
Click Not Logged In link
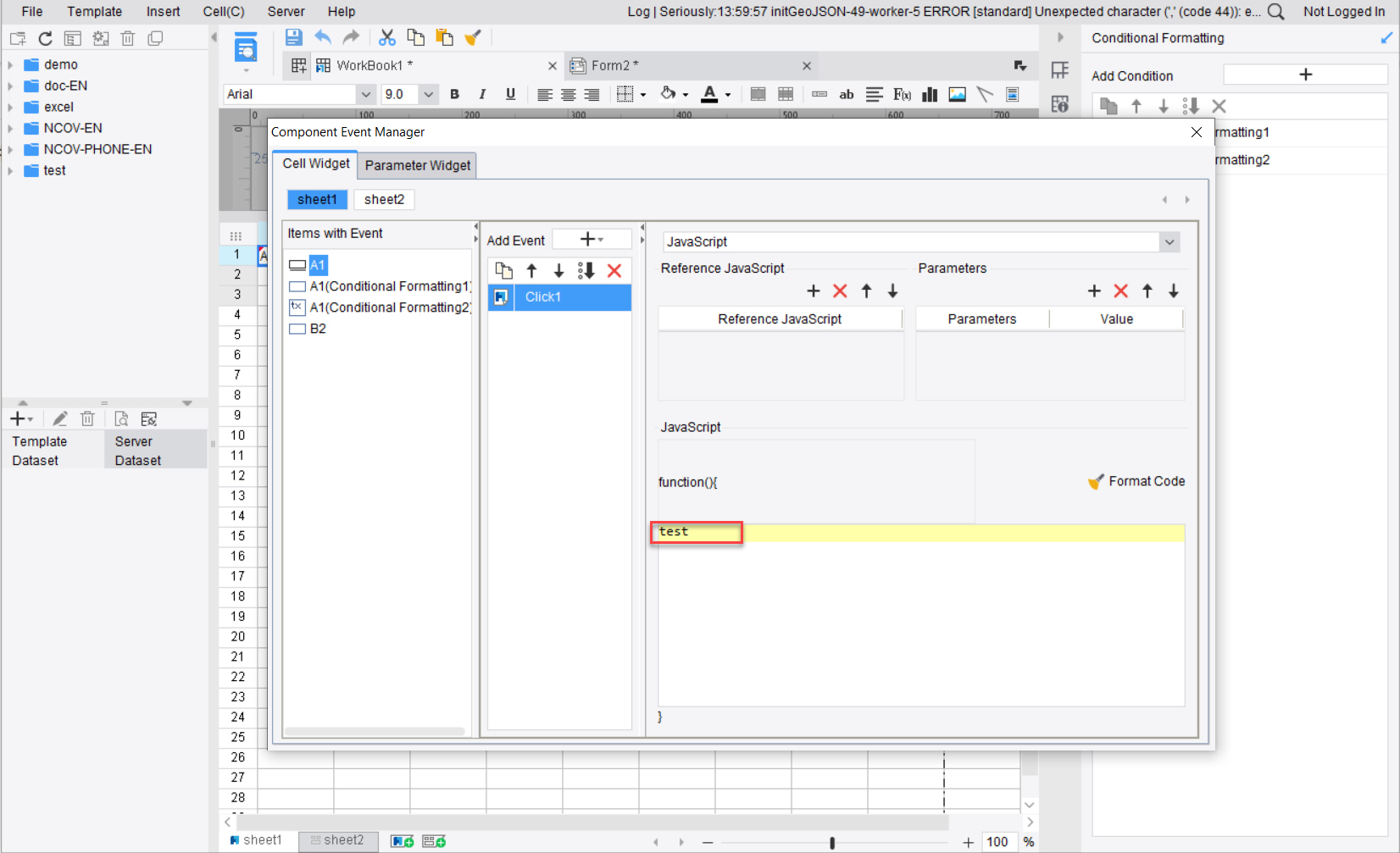1344,11
